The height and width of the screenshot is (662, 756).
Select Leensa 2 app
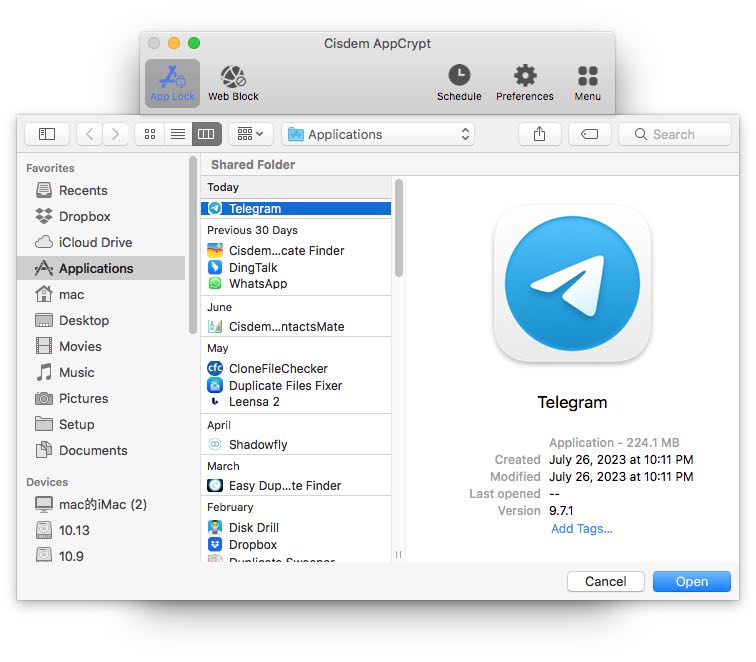(296, 402)
